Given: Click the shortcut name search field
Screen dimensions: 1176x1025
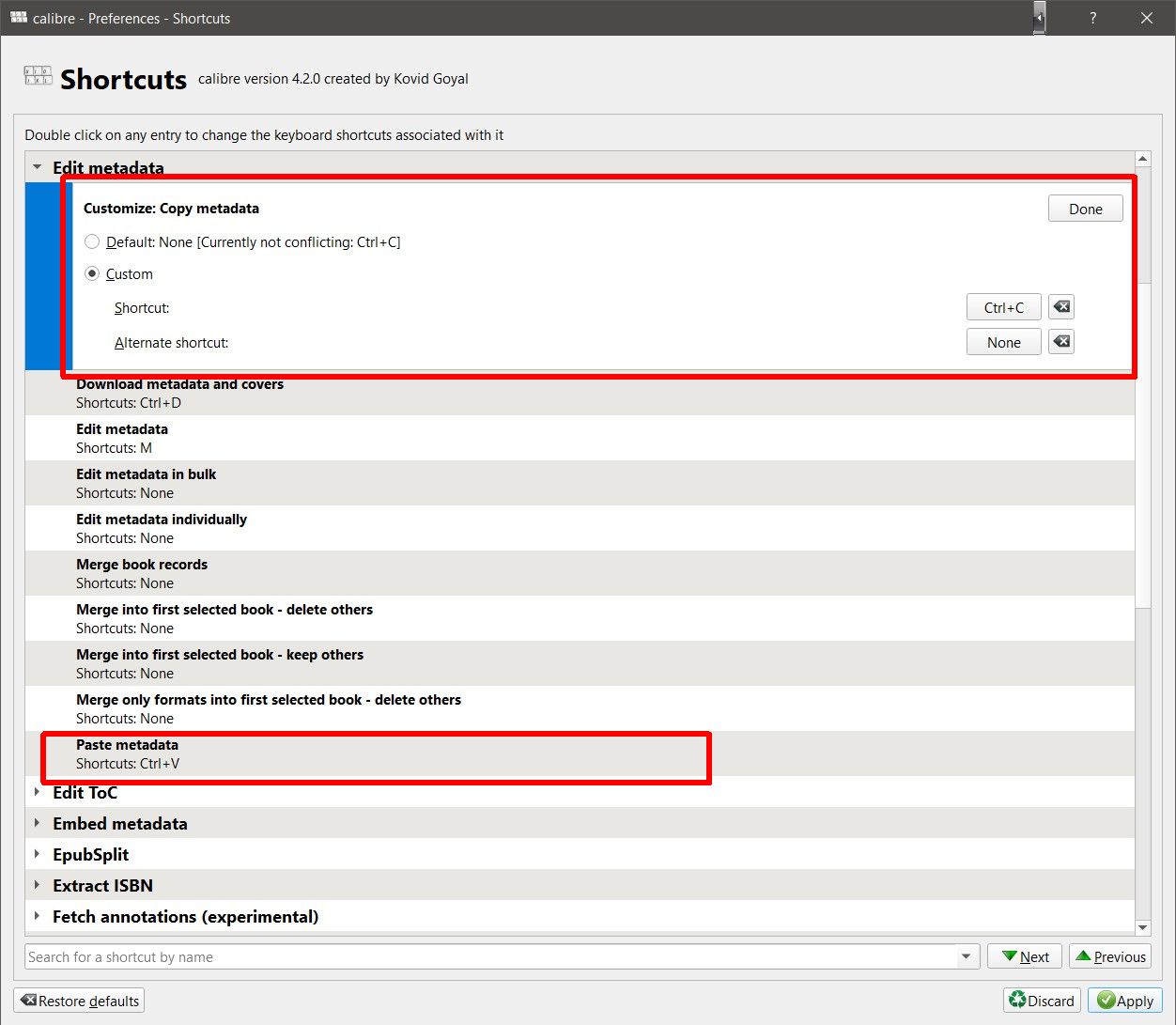Looking at the screenshot, I should coord(491,956).
